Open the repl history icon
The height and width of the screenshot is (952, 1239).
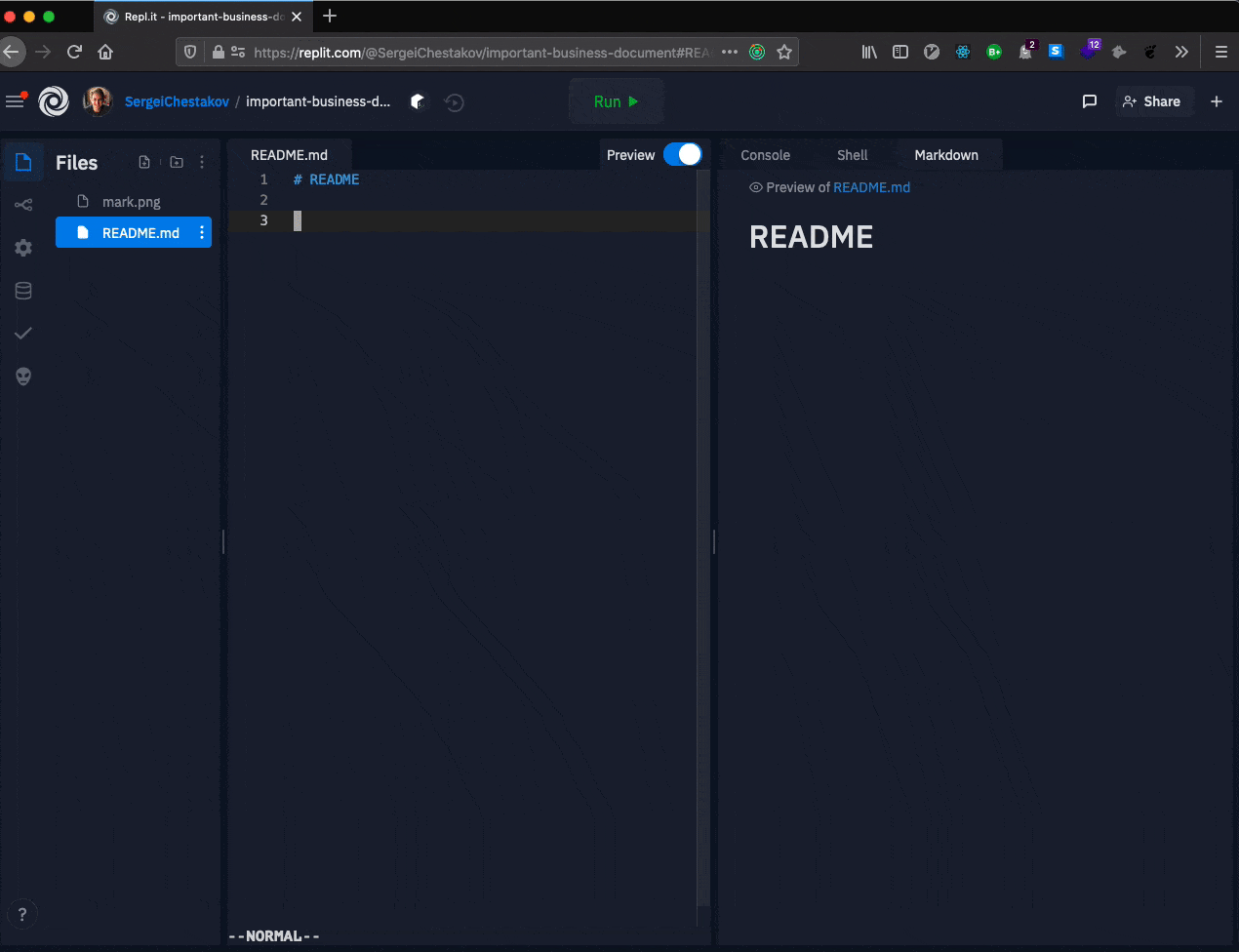tap(454, 102)
